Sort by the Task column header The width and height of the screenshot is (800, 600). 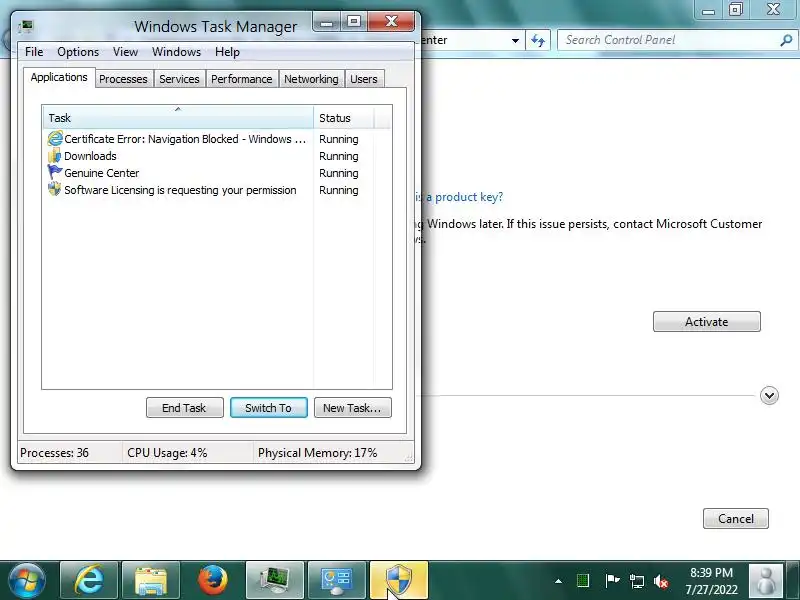178,117
